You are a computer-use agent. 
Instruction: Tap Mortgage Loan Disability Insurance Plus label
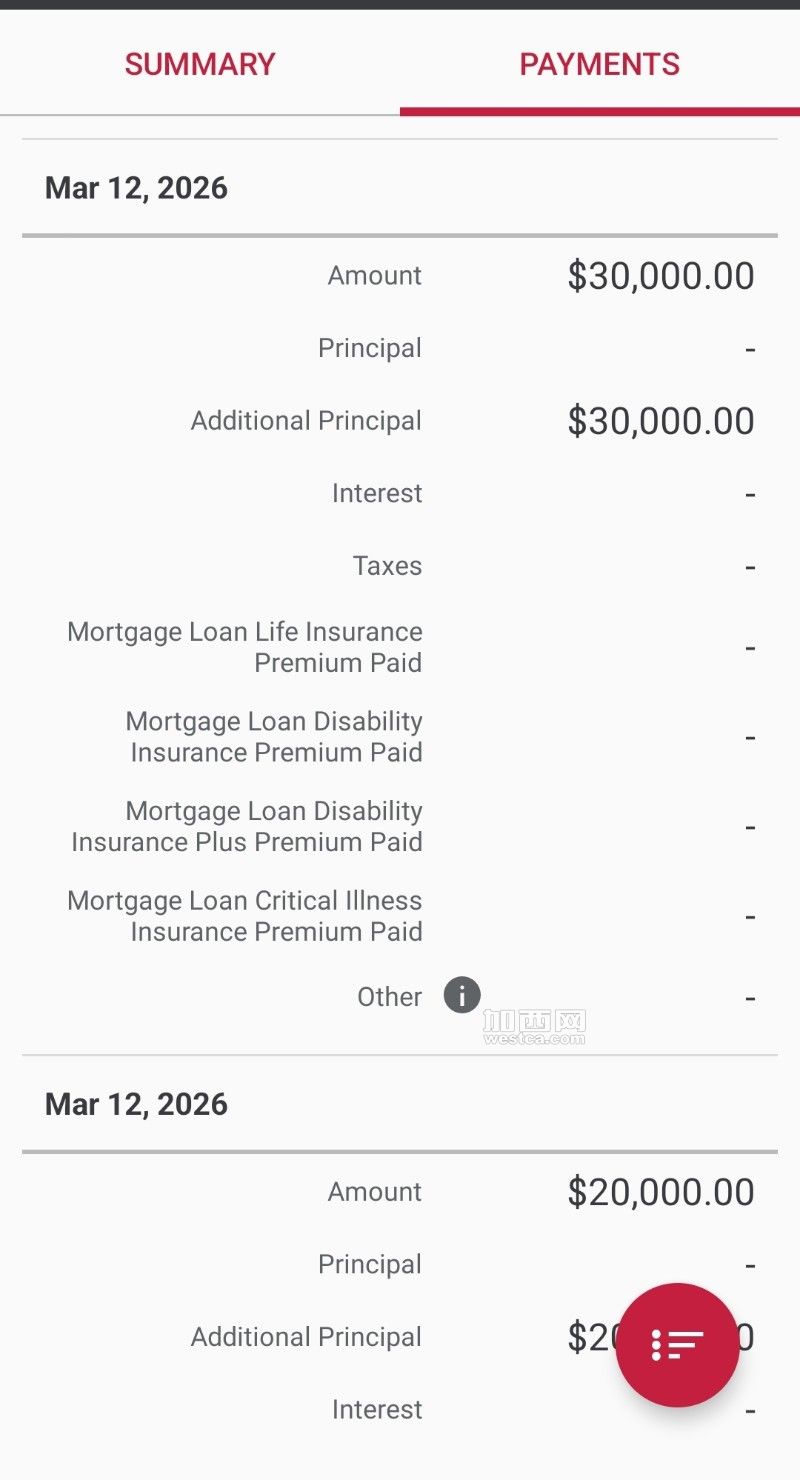click(x=247, y=826)
